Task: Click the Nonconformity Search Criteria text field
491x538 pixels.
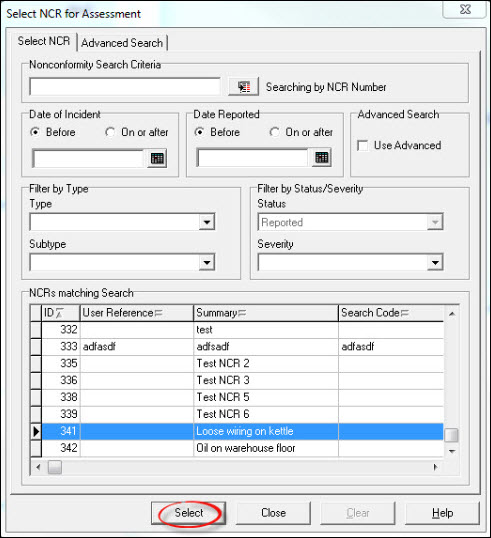Action: coord(125,86)
